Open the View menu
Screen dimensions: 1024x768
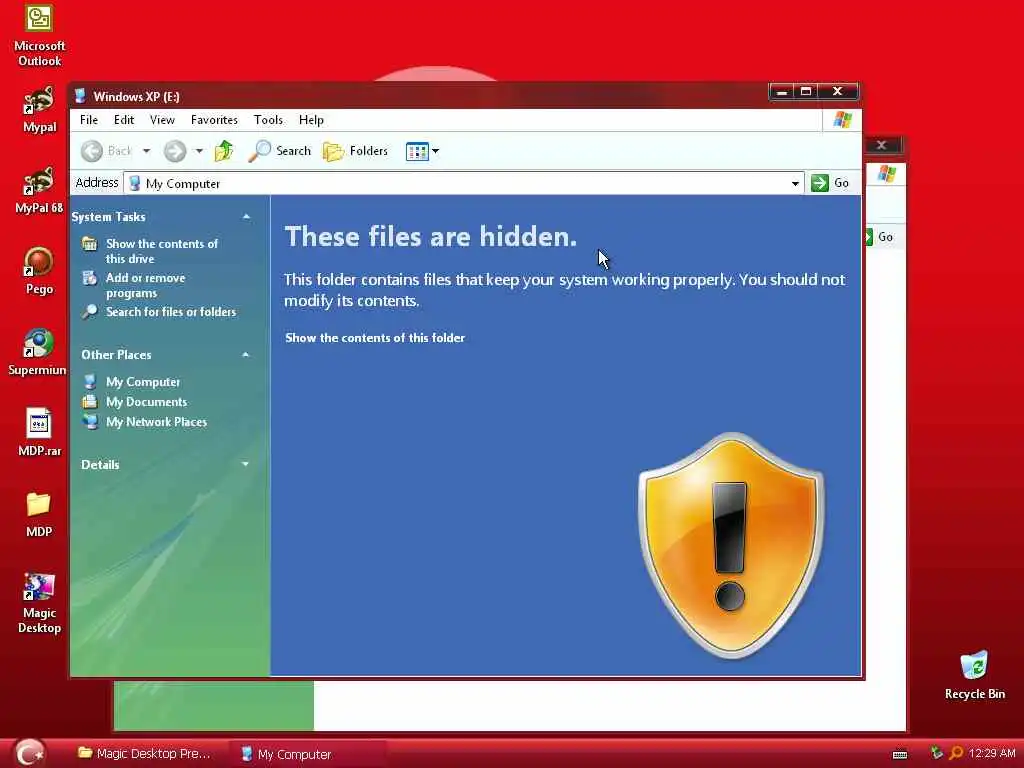[x=162, y=120]
